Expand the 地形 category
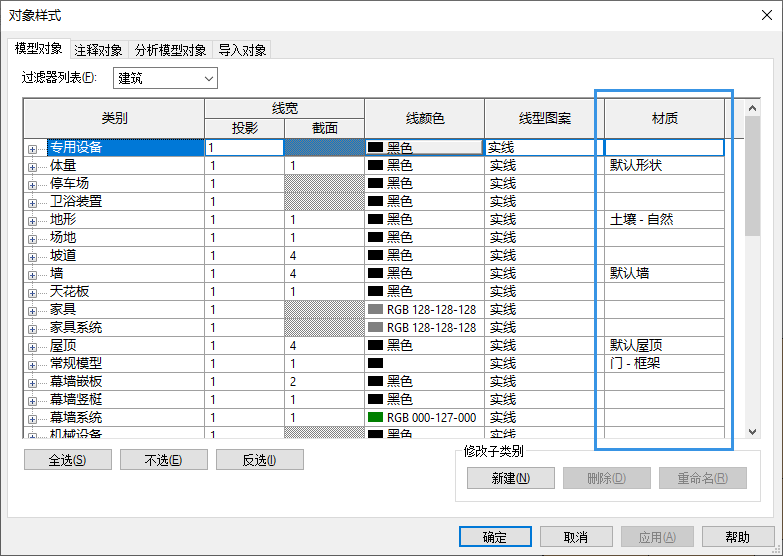The height and width of the screenshot is (556, 783). pos(32,221)
